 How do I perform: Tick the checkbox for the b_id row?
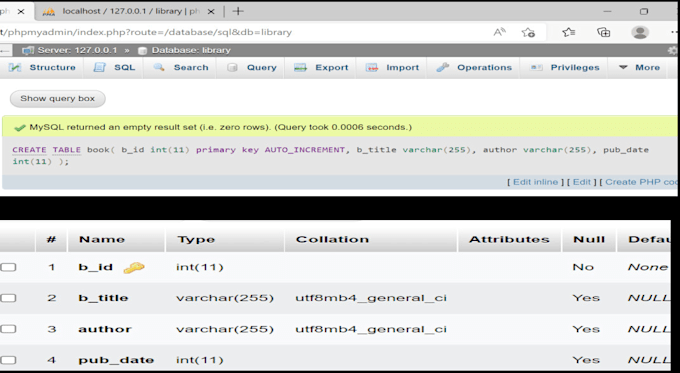click(x=8, y=267)
